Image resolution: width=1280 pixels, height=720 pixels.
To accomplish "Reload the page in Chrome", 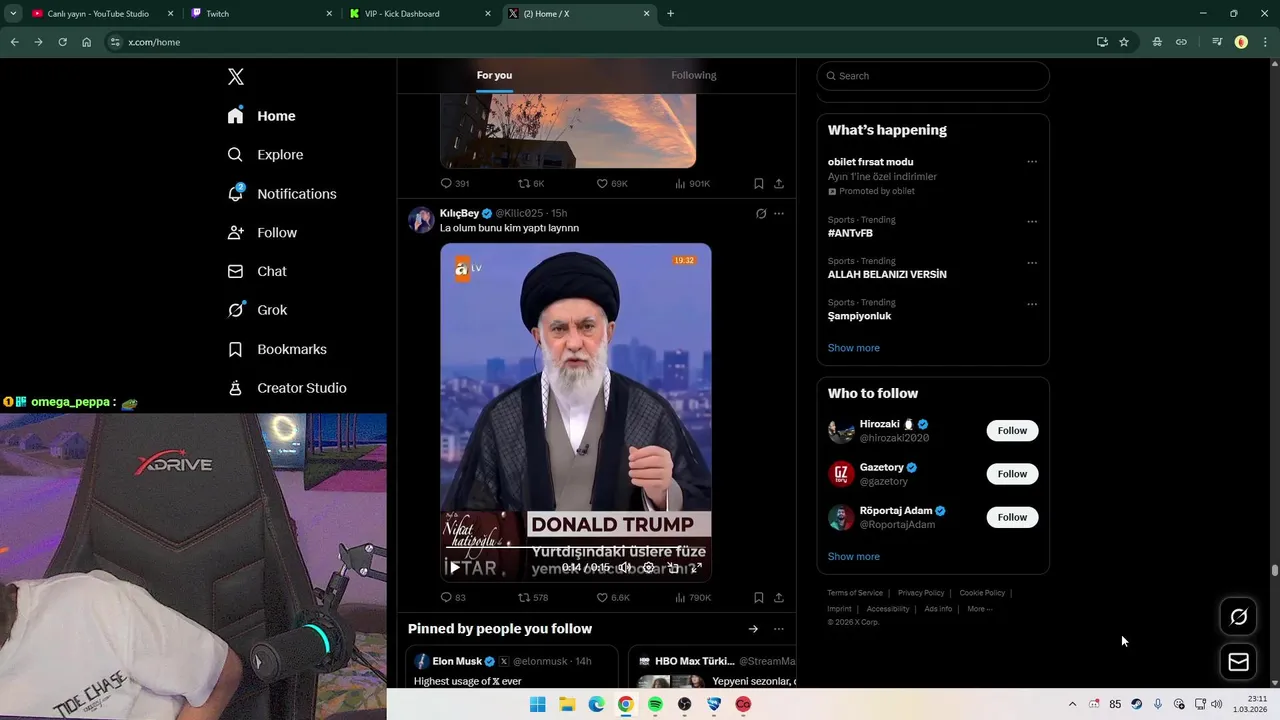I will pyautogui.click(x=62, y=42).
